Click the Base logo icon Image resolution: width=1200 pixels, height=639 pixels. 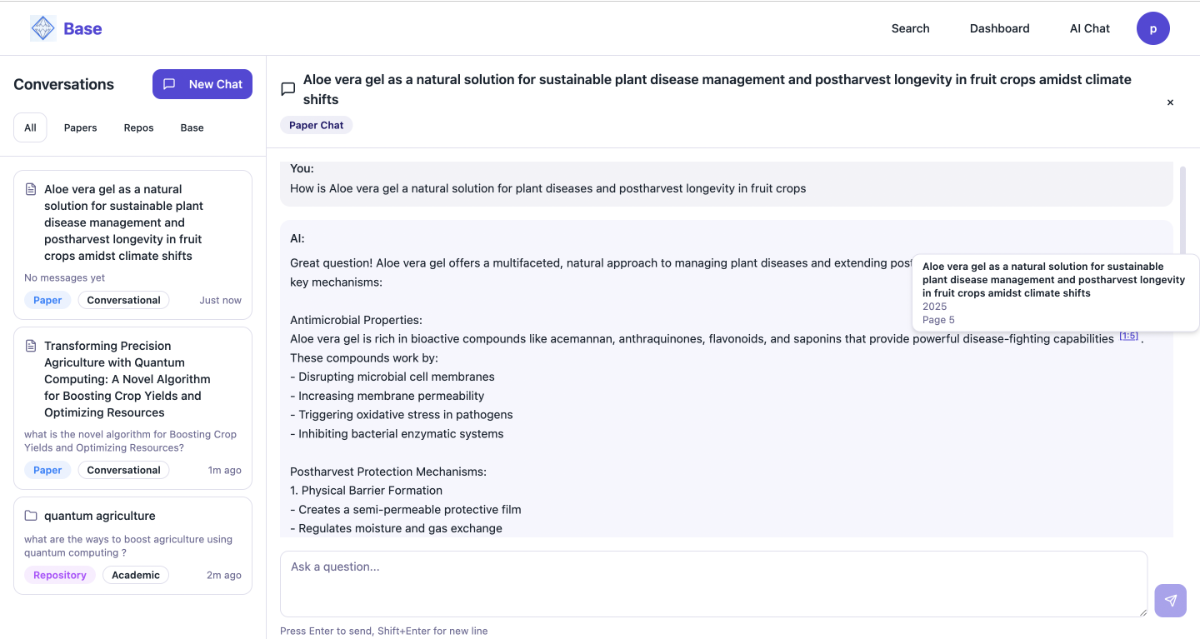43,28
